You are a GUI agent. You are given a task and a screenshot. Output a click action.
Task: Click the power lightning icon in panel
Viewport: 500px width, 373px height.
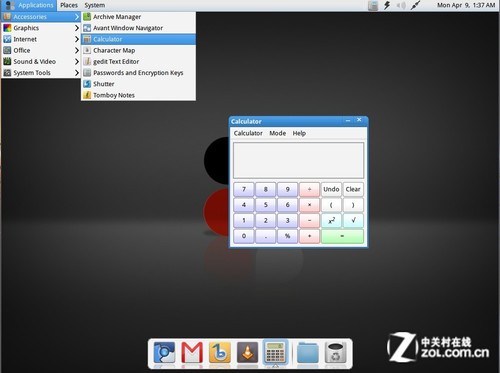click(387, 5)
